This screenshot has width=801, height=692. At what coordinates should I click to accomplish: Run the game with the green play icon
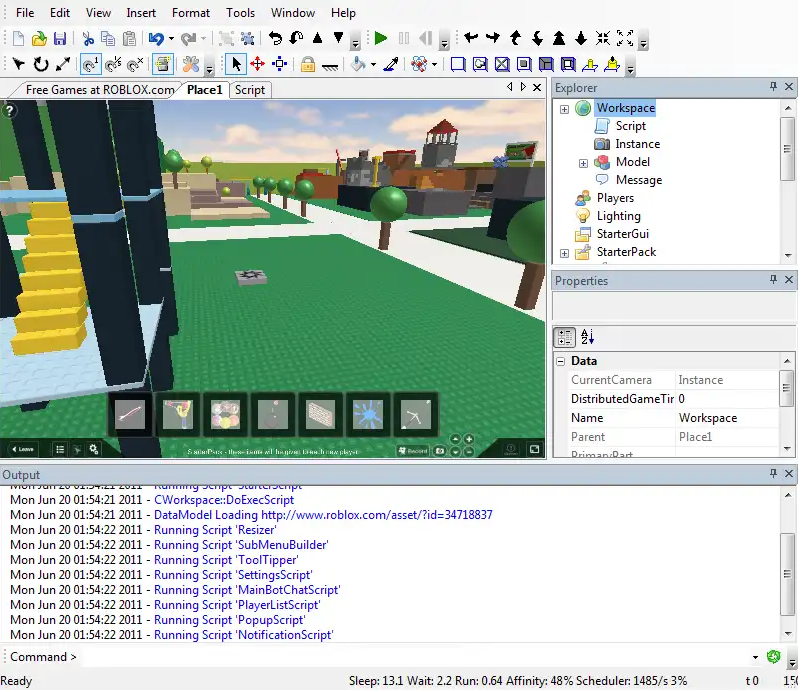point(380,38)
